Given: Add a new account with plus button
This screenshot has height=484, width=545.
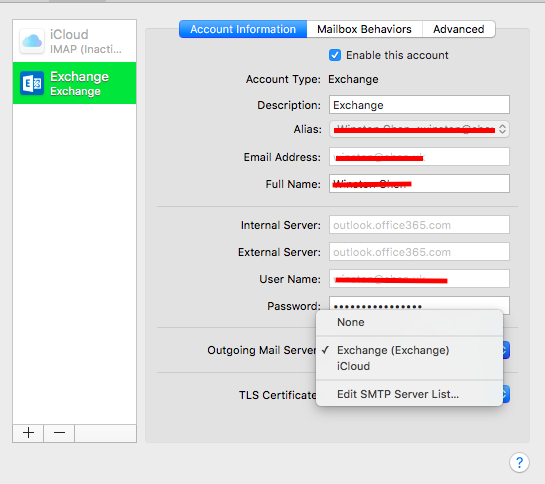Looking at the screenshot, I should pos(28,433).
